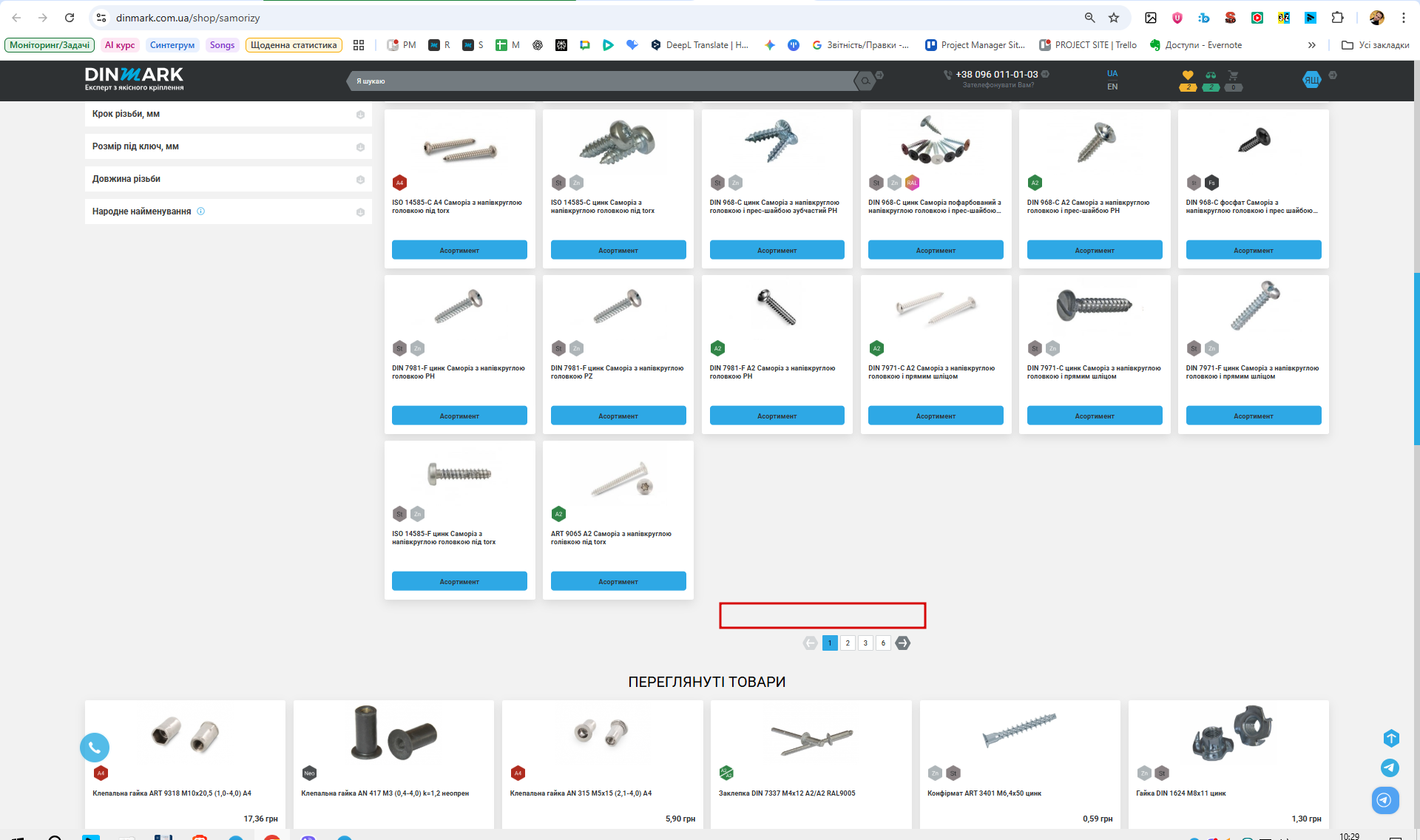The image size is (1420, 840).
Task: Open the blue messenger chat widget
Action: point(1385,800)
